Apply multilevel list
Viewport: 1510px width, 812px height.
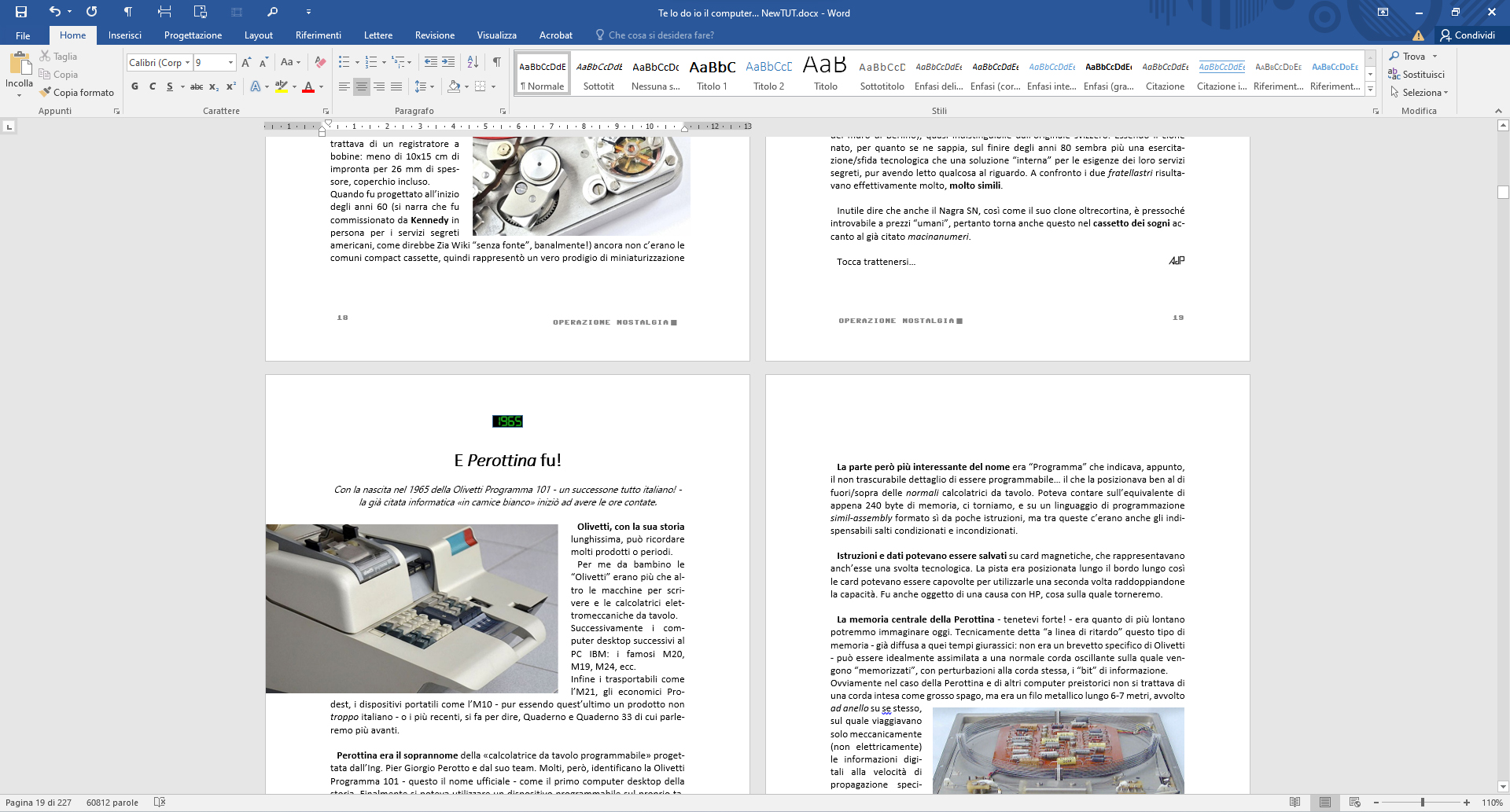(399, 62)
